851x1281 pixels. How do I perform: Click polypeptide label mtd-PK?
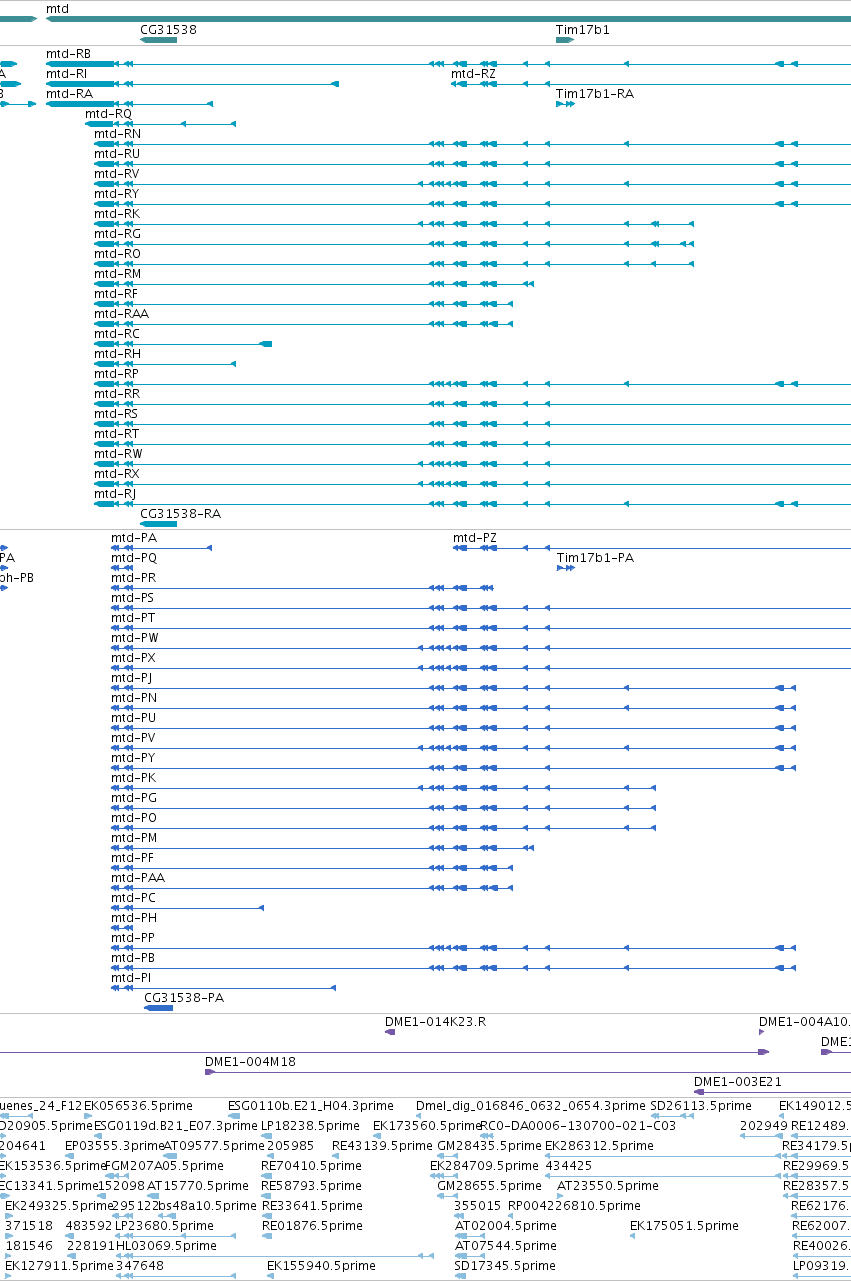(x=134, y=777)
